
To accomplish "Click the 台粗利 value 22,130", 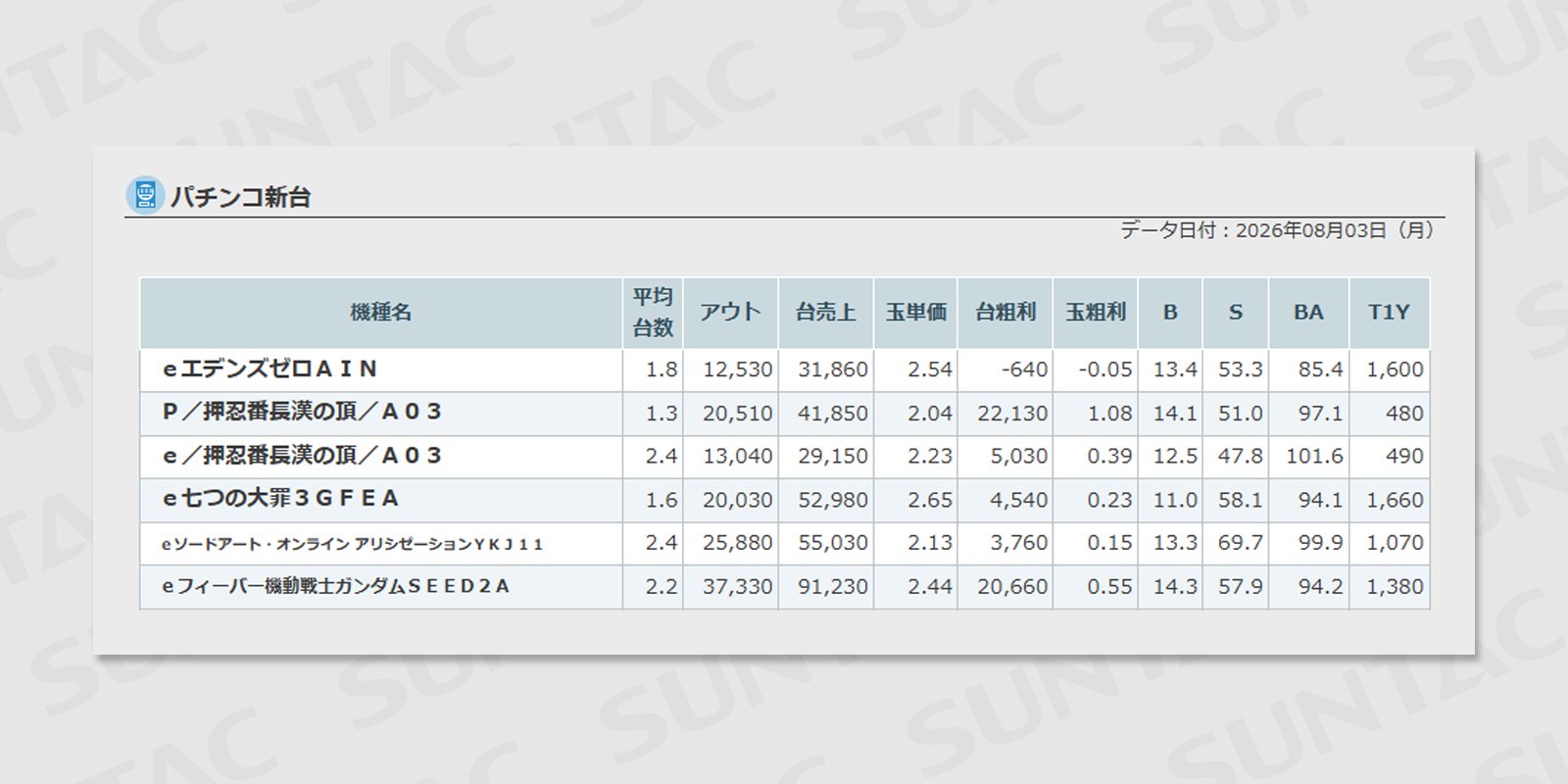I will pos(1012,414).
